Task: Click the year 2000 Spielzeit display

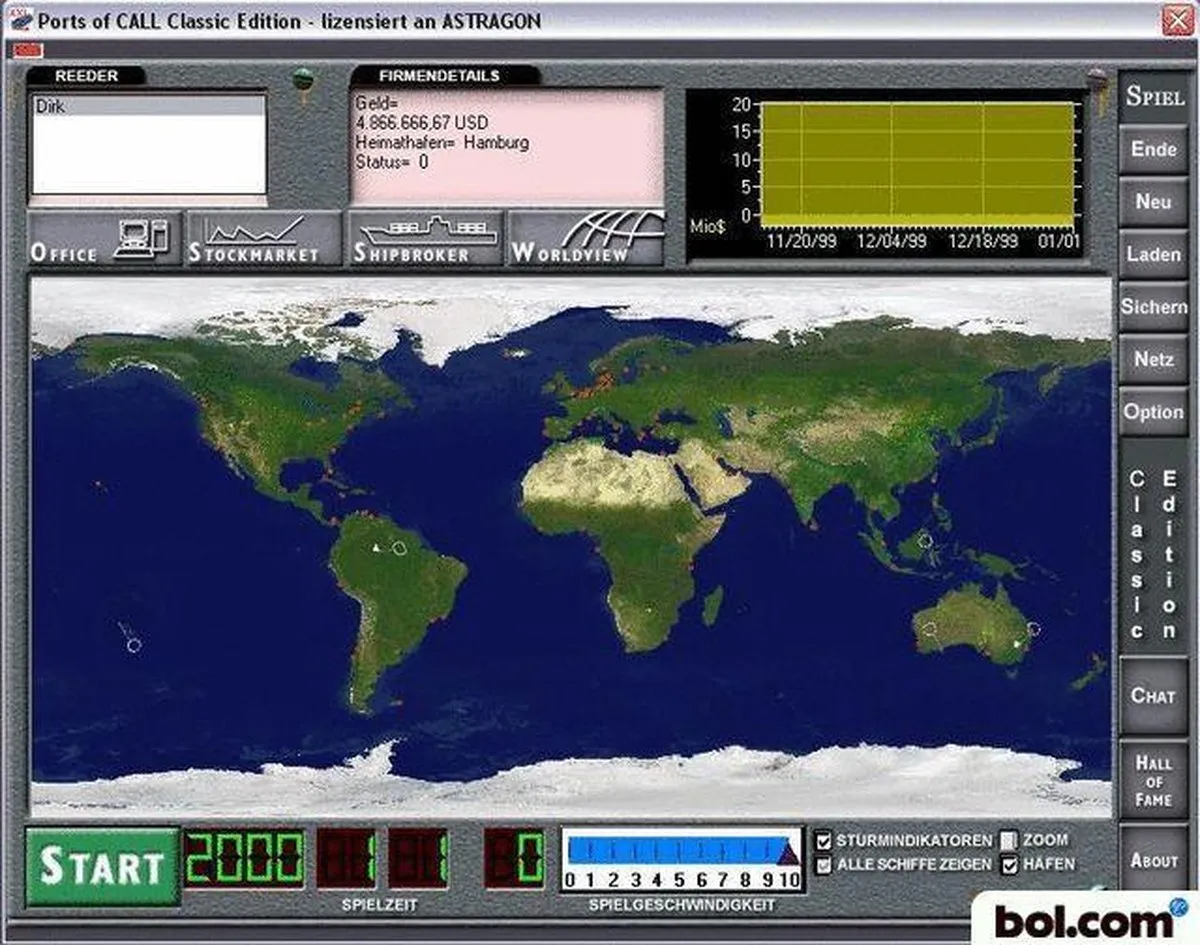Action: [x=244, y=859]
